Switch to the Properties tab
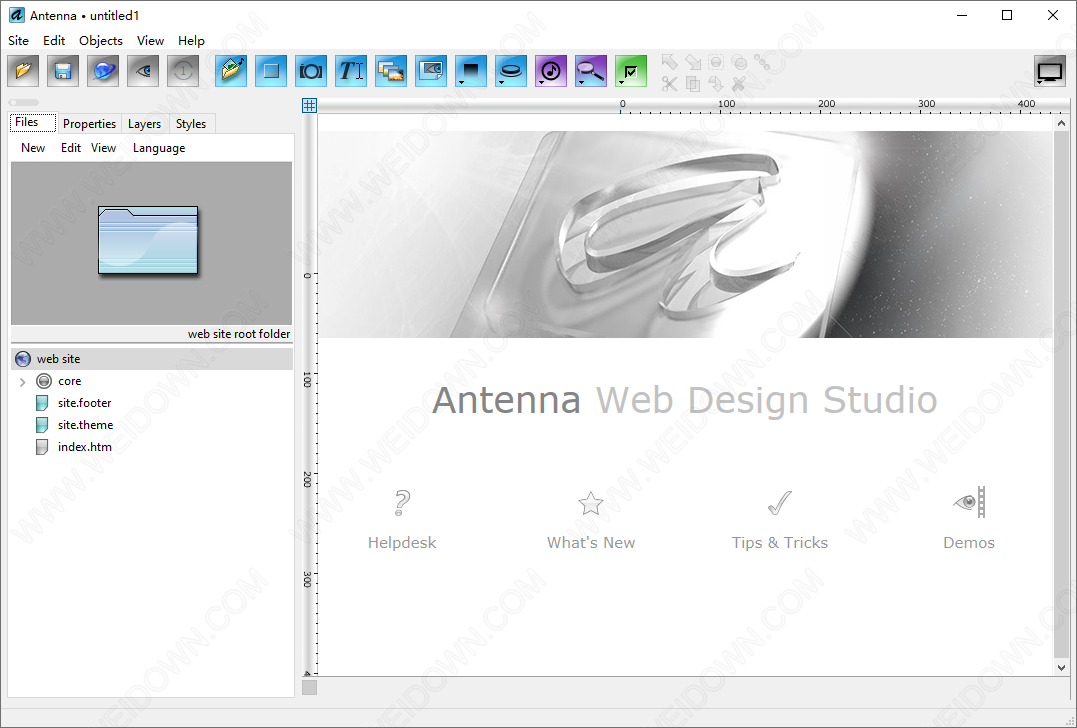 (x=89, y=124)
